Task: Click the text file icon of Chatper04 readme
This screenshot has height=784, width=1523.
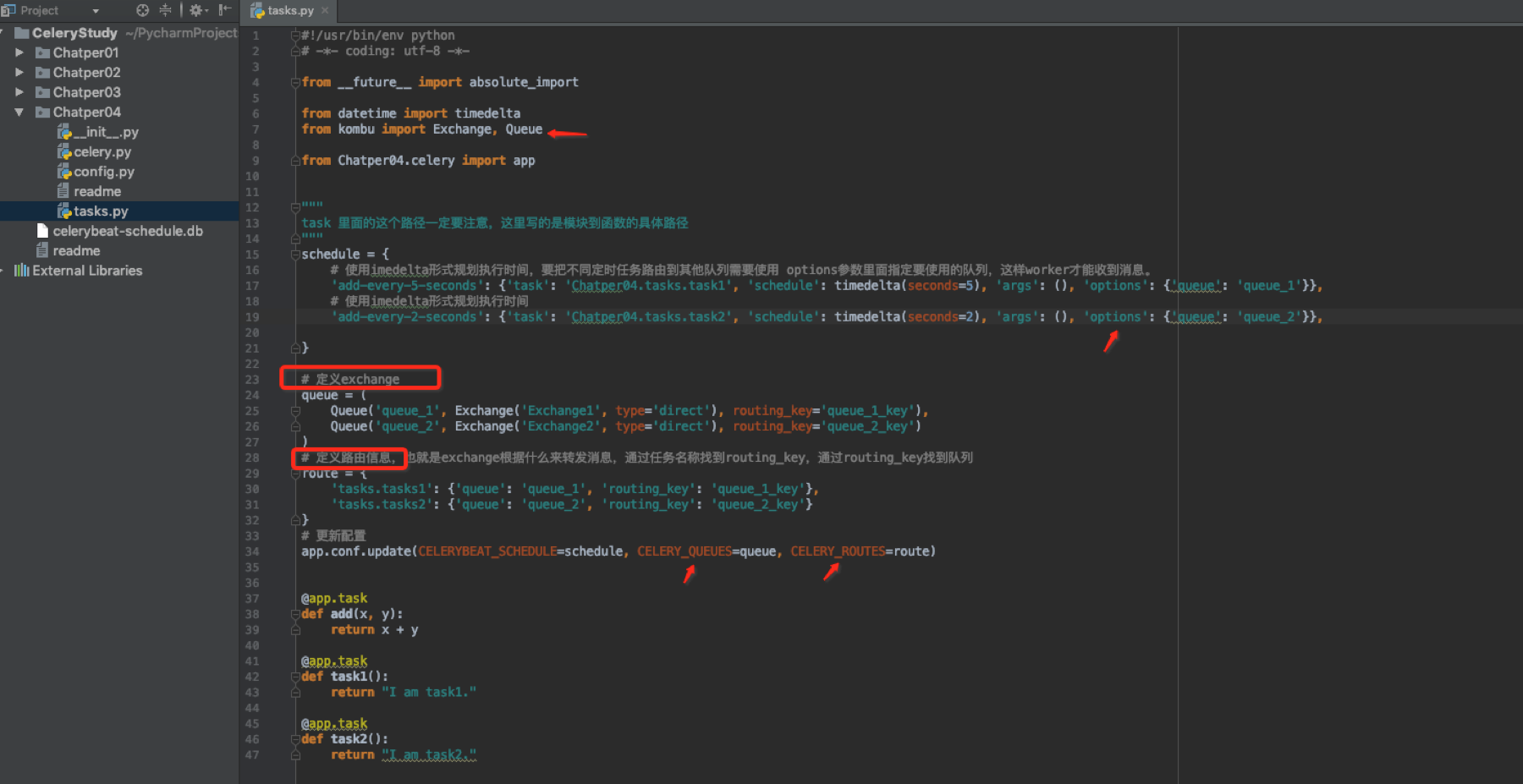Action: [x=63, y=191]
